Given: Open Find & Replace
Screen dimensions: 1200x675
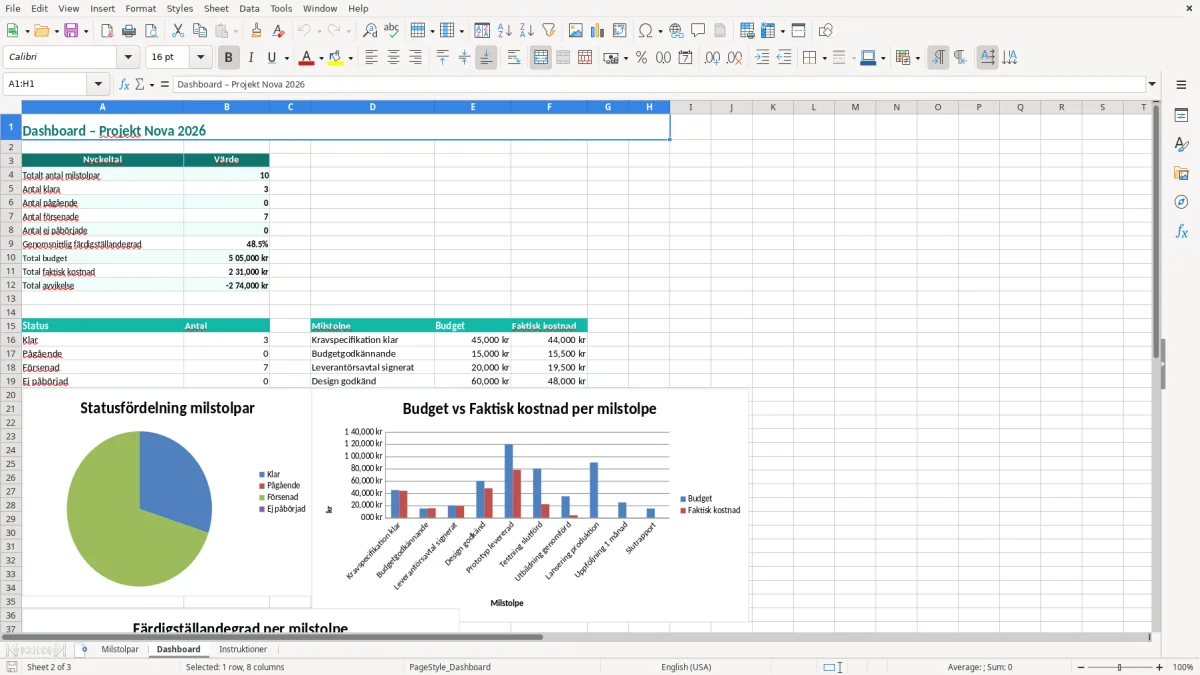Looking at the screenshot, I should coord(370,31).
